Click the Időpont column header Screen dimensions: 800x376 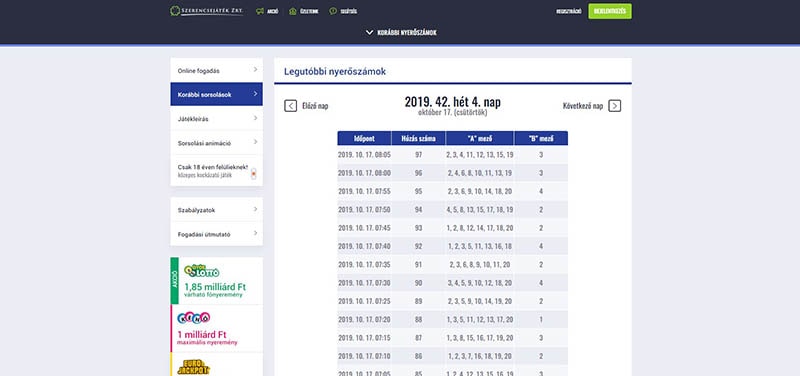[x=364, y=138]
